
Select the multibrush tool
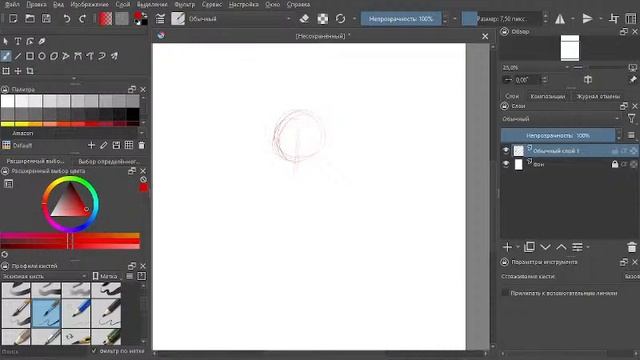tap(114, 56)
